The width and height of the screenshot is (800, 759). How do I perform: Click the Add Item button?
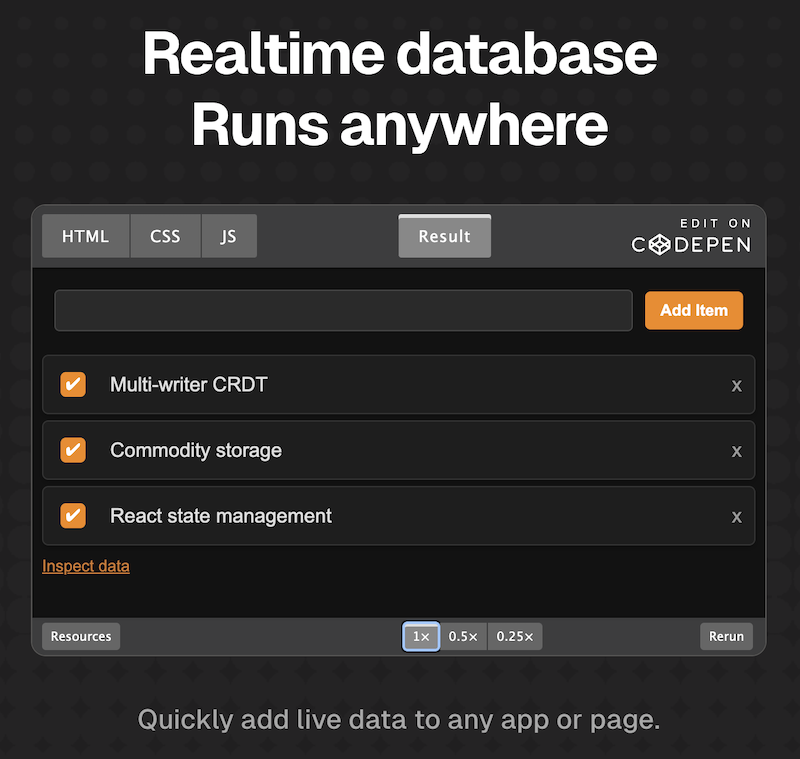click(693, 310)
